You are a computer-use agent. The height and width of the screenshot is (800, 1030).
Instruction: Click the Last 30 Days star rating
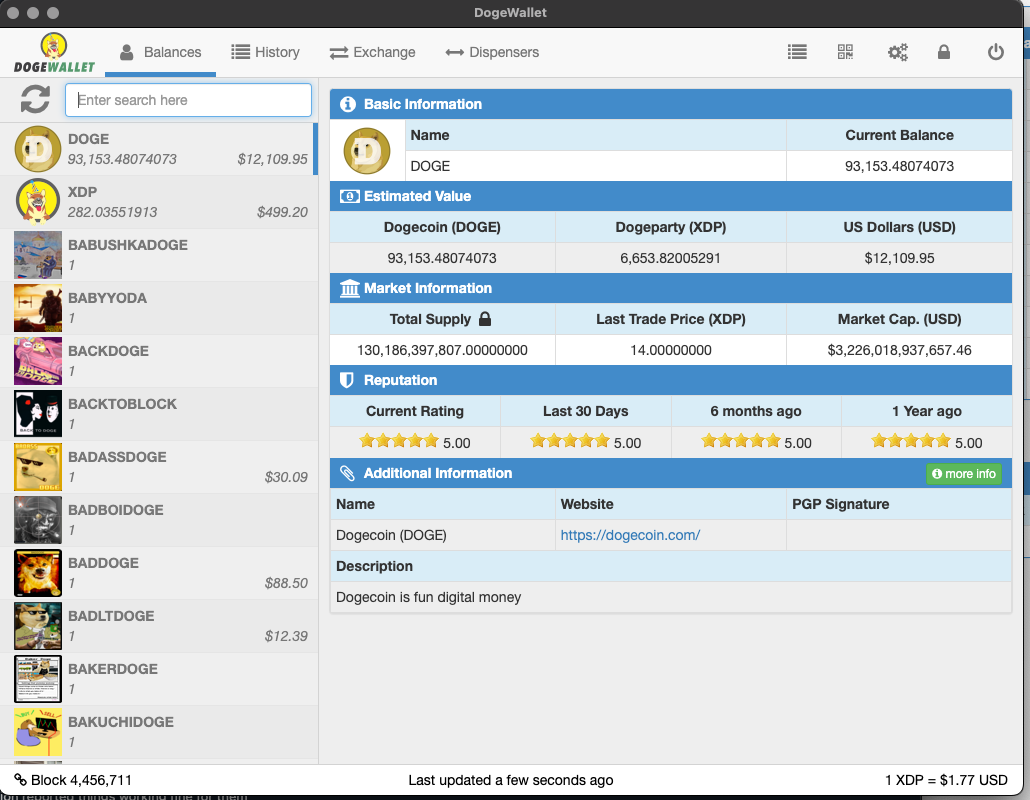pos(570,441)
